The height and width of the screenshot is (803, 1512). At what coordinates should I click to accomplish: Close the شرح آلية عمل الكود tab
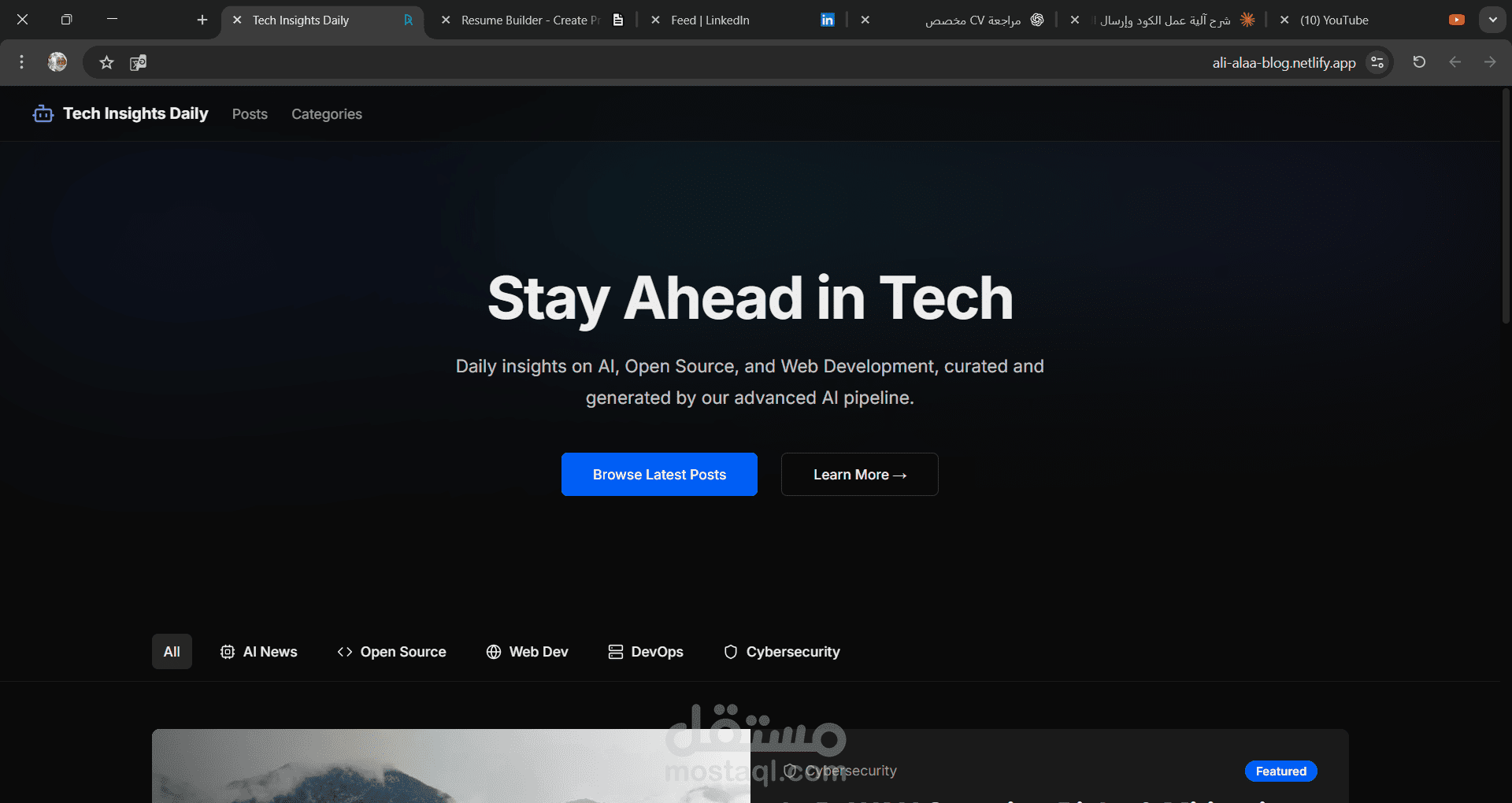(x=1075, y=20)
